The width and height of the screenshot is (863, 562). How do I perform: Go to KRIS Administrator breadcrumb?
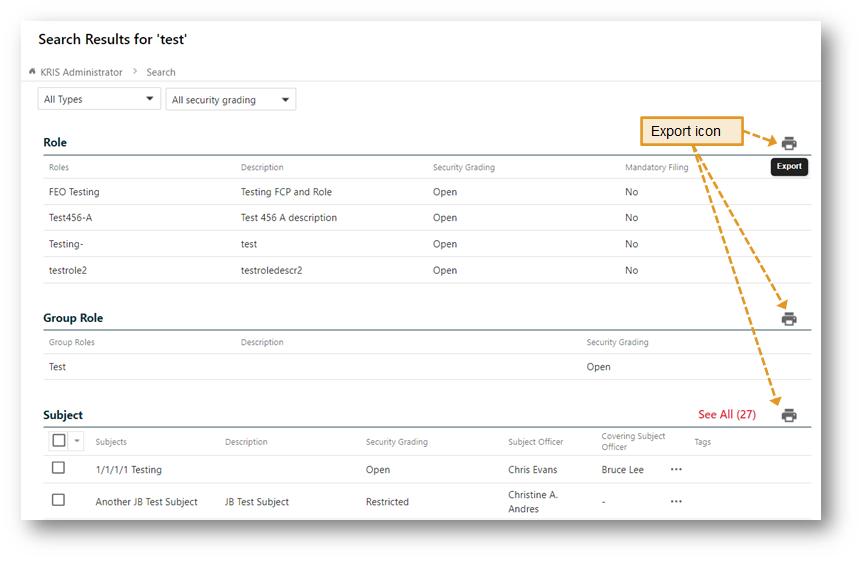coord(81,72)
